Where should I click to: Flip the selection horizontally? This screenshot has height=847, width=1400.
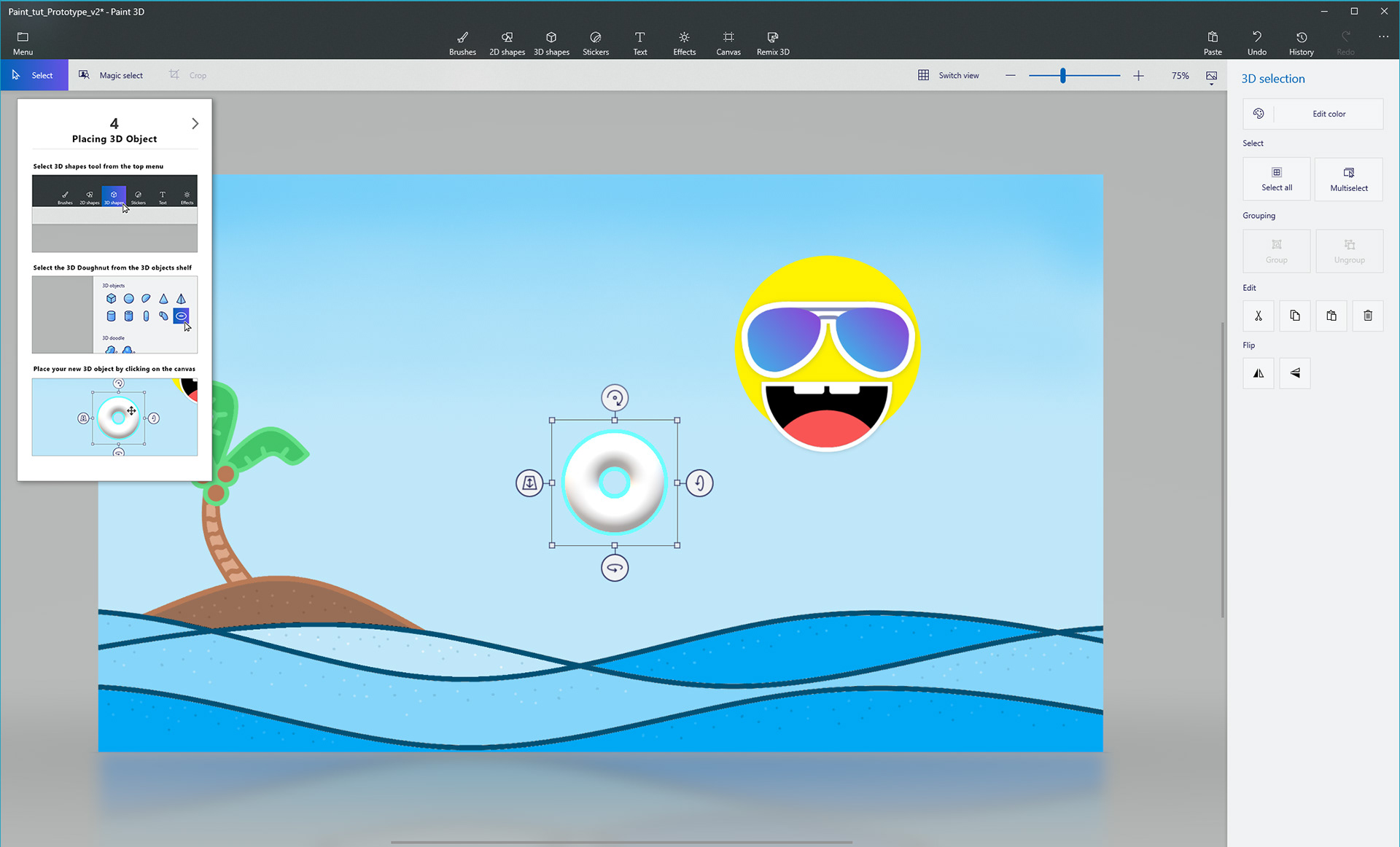(x=1258, y=373)
